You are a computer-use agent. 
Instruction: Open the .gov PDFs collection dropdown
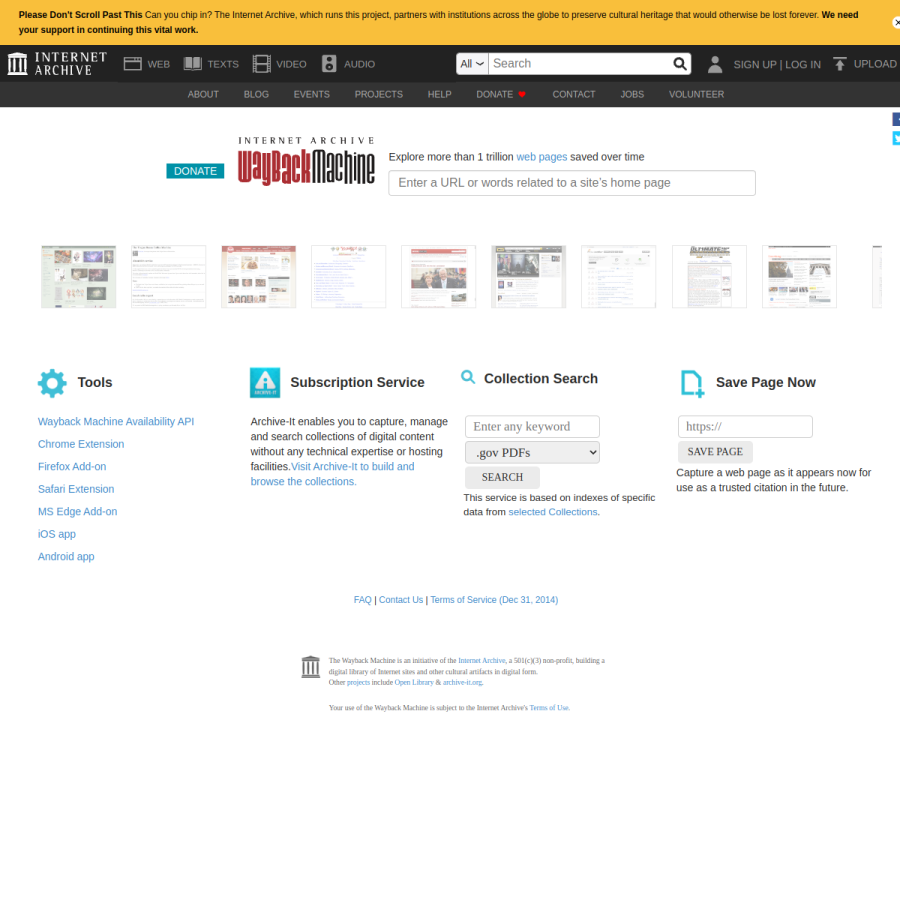pos(532,452)
